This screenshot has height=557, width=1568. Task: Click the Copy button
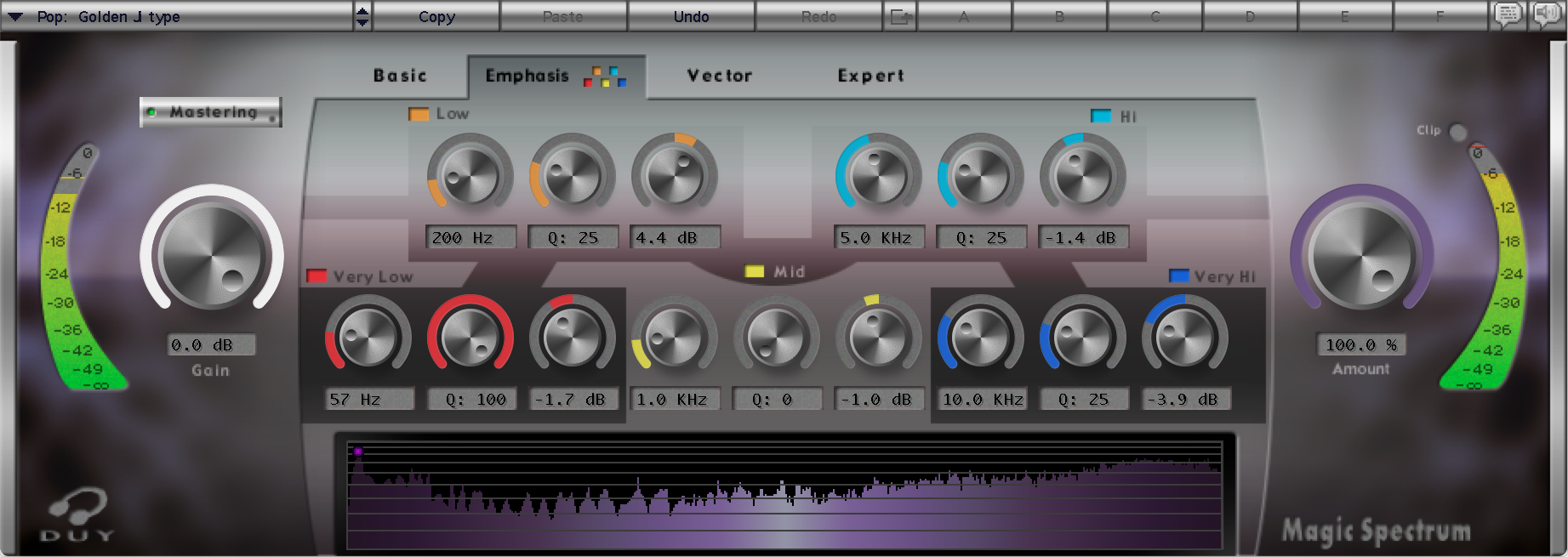pos(436,16)
